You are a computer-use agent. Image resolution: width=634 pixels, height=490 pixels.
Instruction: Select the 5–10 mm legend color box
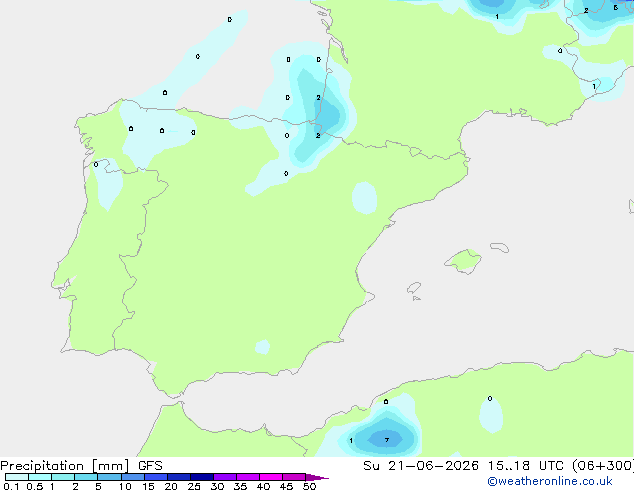[x=109, y=477]
